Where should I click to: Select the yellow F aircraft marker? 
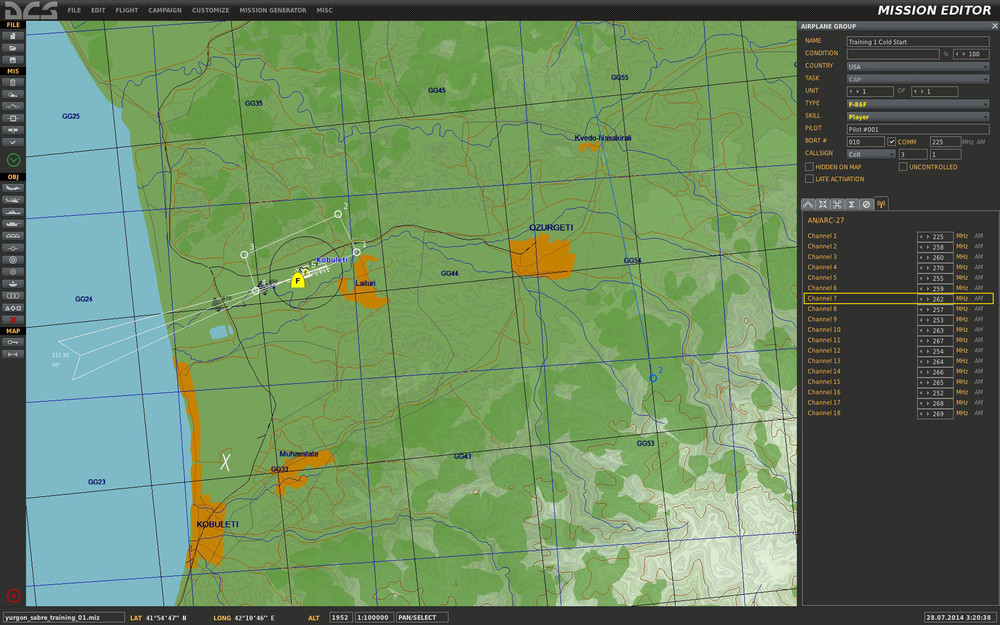[x=297, y=281]
